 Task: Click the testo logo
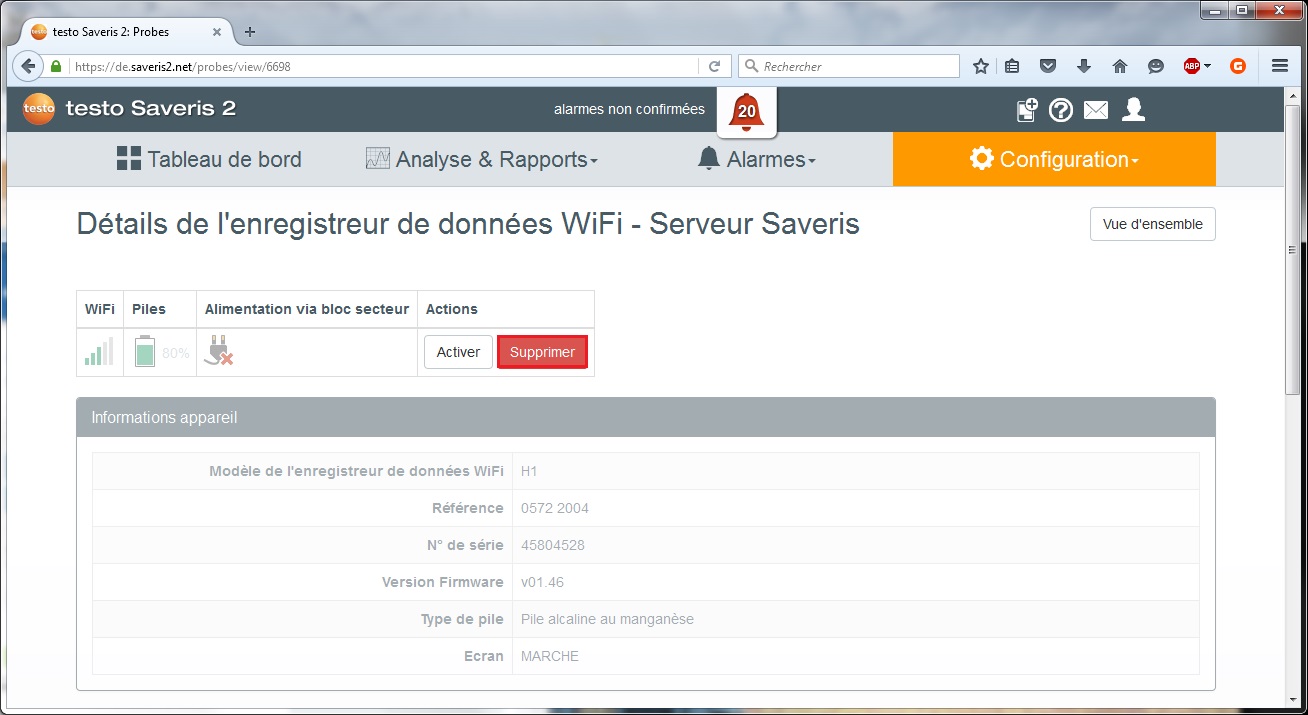[x=39, y=109]
